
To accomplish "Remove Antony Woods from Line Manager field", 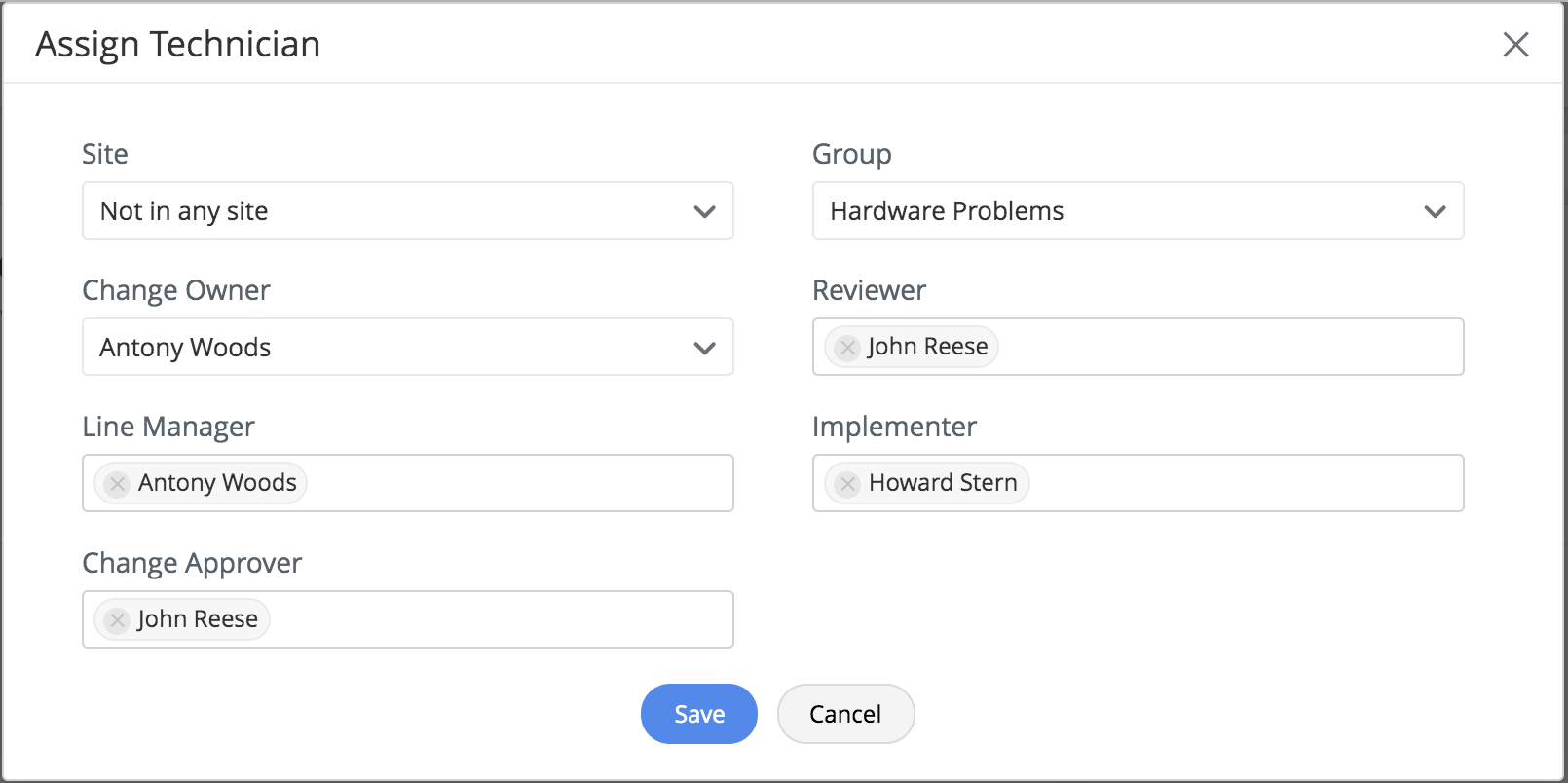I will coord(117,483).
